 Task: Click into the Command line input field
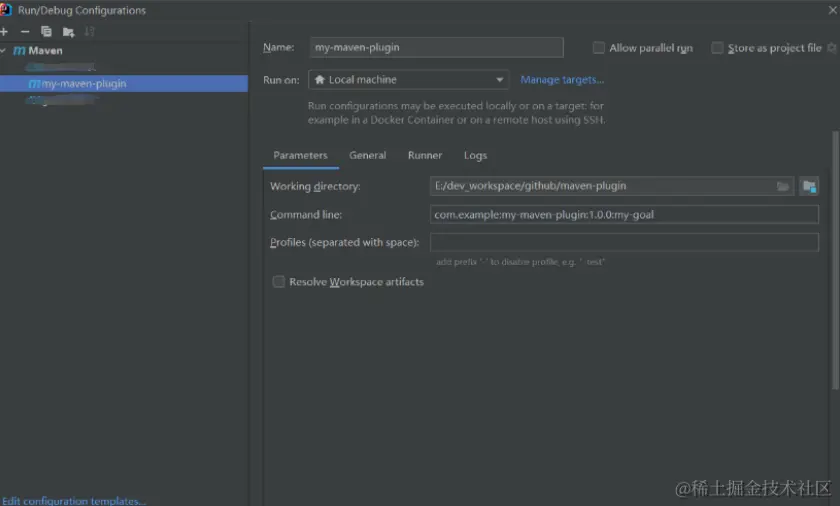pos(624,214)
